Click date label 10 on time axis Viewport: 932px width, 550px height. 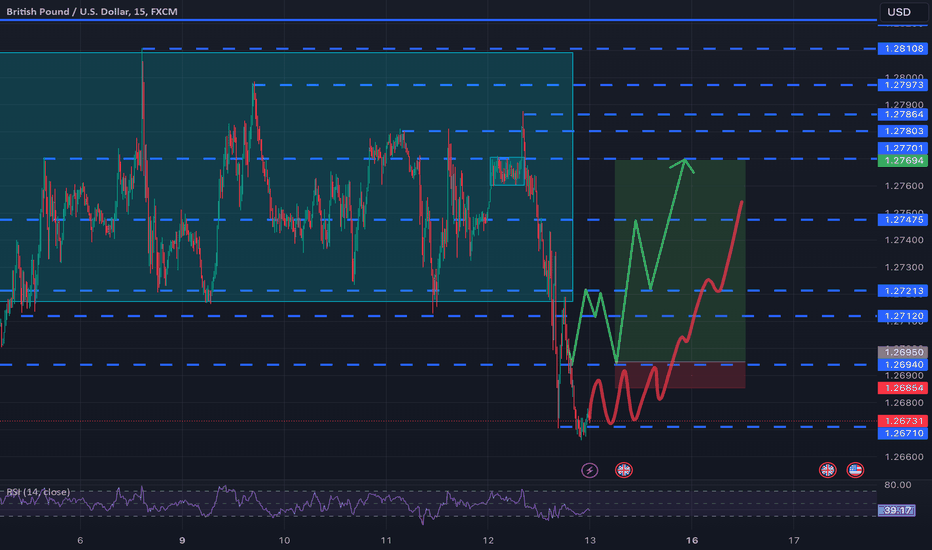pos(284,540)
